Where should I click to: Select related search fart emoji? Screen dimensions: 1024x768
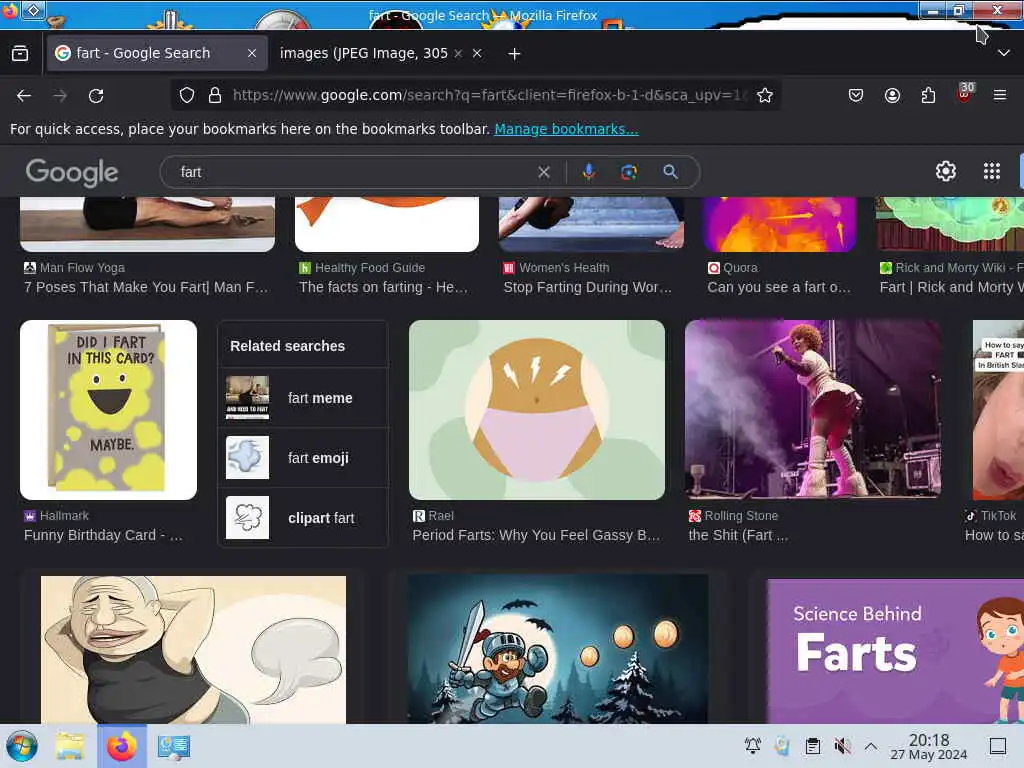(x=303, y=458)
